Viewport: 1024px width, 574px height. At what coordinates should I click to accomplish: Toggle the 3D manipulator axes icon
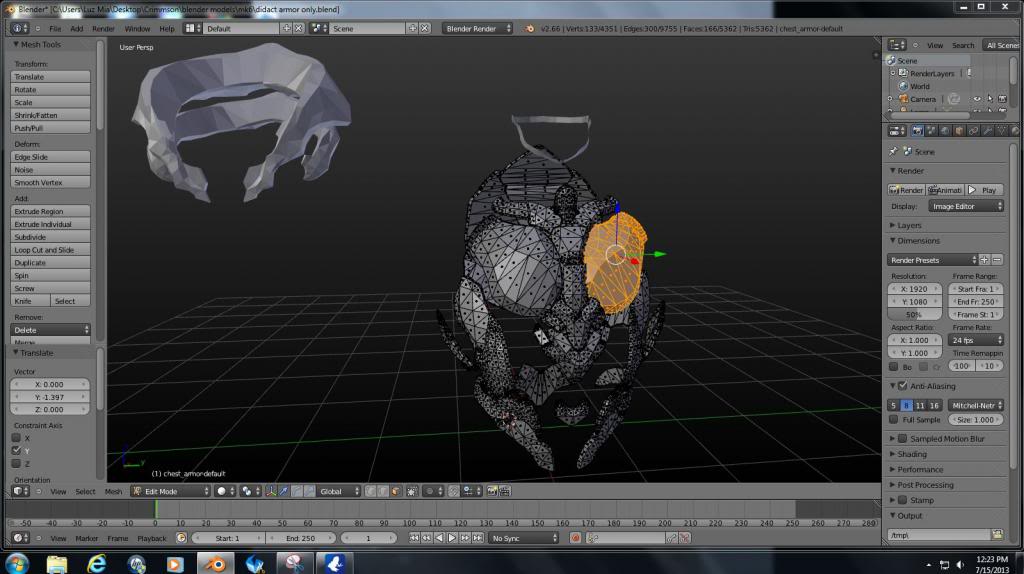270,491
